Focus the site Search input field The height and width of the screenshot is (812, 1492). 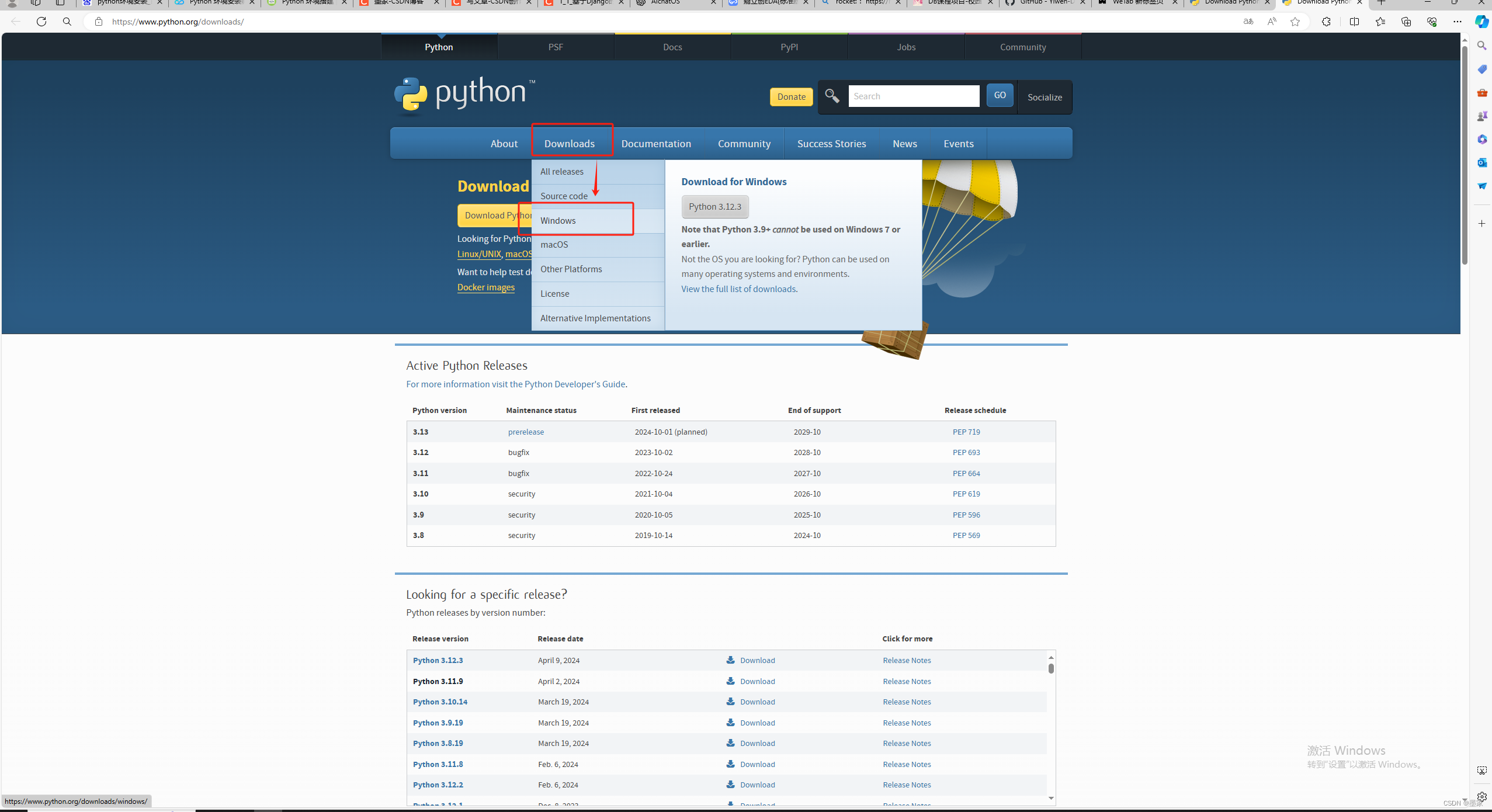914,96
